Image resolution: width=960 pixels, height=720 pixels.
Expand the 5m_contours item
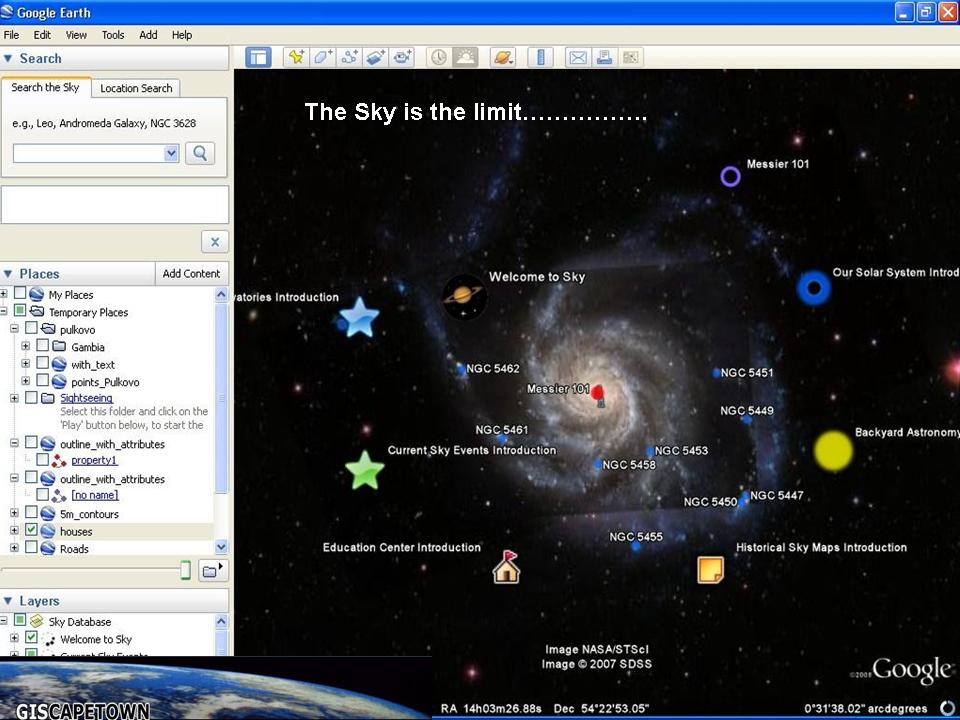click(x=14, y=513)
